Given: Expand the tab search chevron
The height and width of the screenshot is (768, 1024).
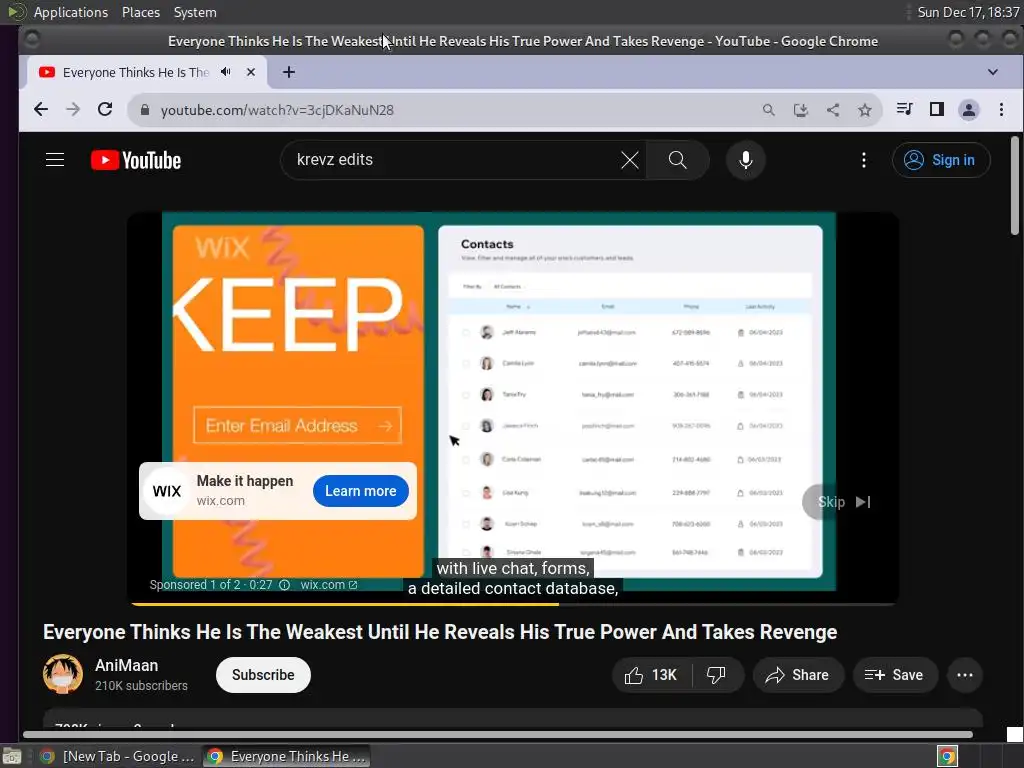Looking at the screenshot, I should coord(993,72).
